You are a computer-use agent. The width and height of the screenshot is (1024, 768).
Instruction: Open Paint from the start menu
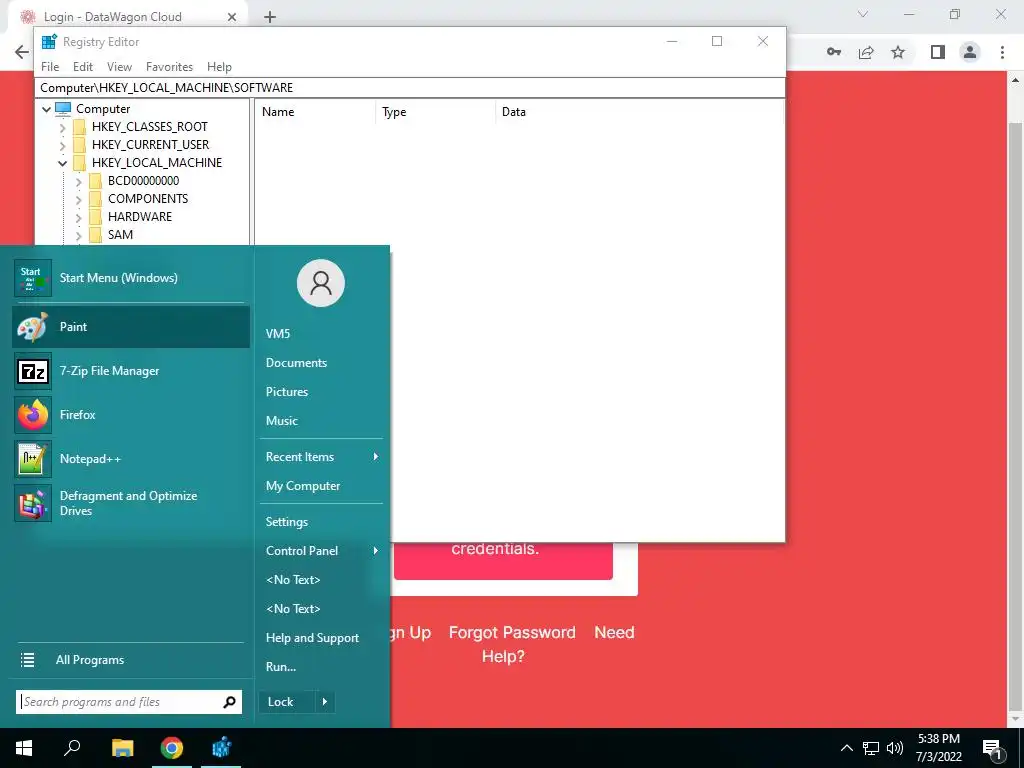tap(131, 327)
